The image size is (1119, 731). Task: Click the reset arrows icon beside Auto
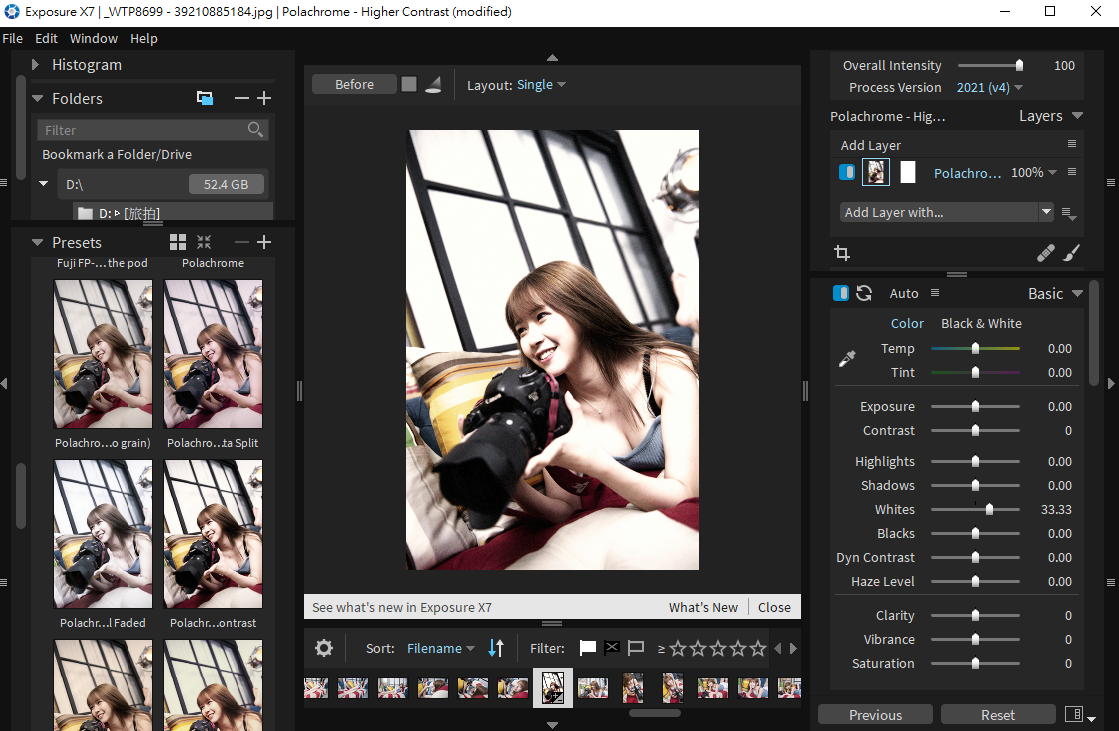pos(864,293)
